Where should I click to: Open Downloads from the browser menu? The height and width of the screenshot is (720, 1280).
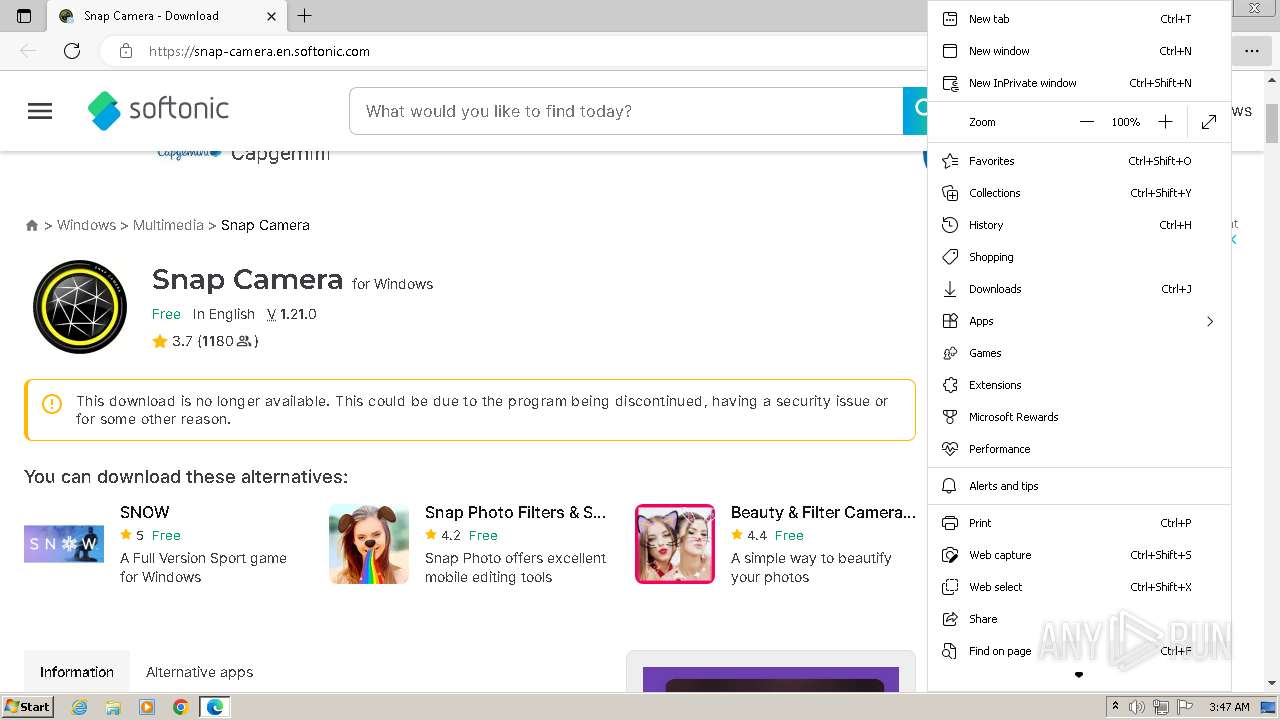(1079, 289)
